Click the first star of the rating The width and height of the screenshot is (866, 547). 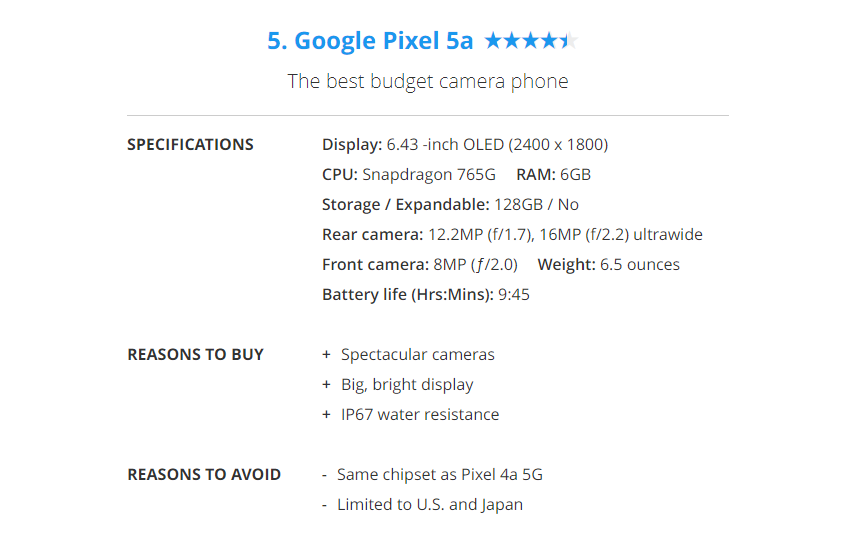(x=493, y=41)
